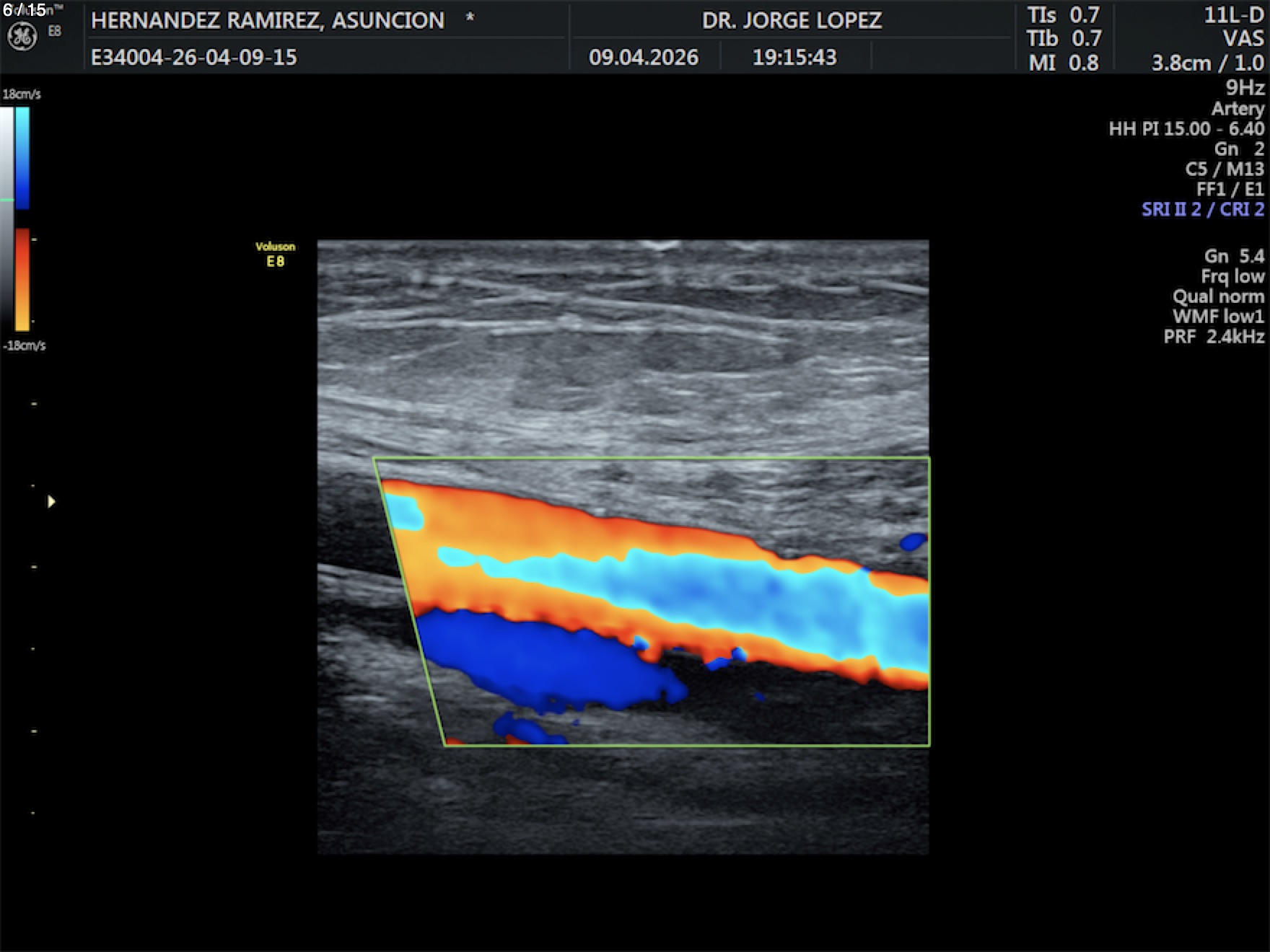Viewport: 1270px width, 952px height.
Task: Click the DR. JORGE LOPEZ field
Action: tap(792, 20)
